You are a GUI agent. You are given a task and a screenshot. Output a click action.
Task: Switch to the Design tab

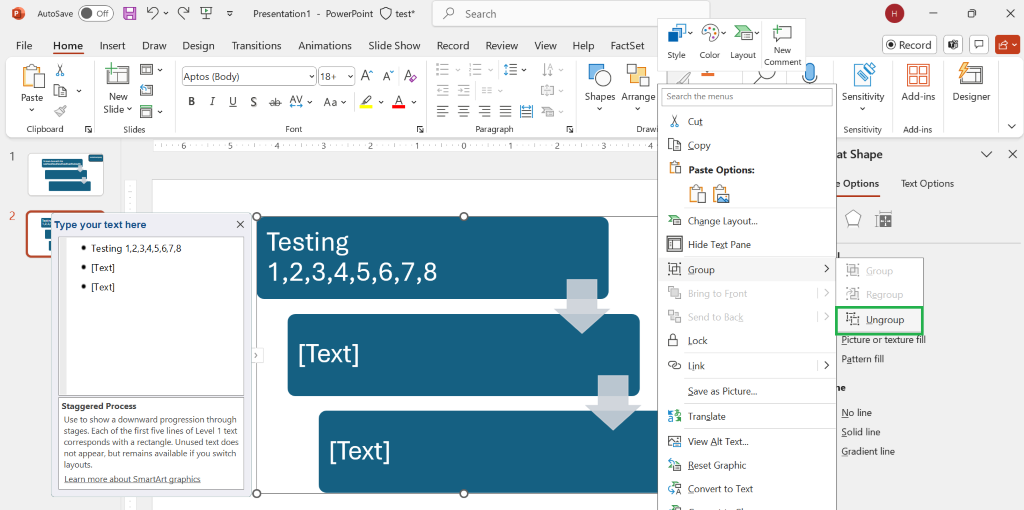tap(199, 46)
